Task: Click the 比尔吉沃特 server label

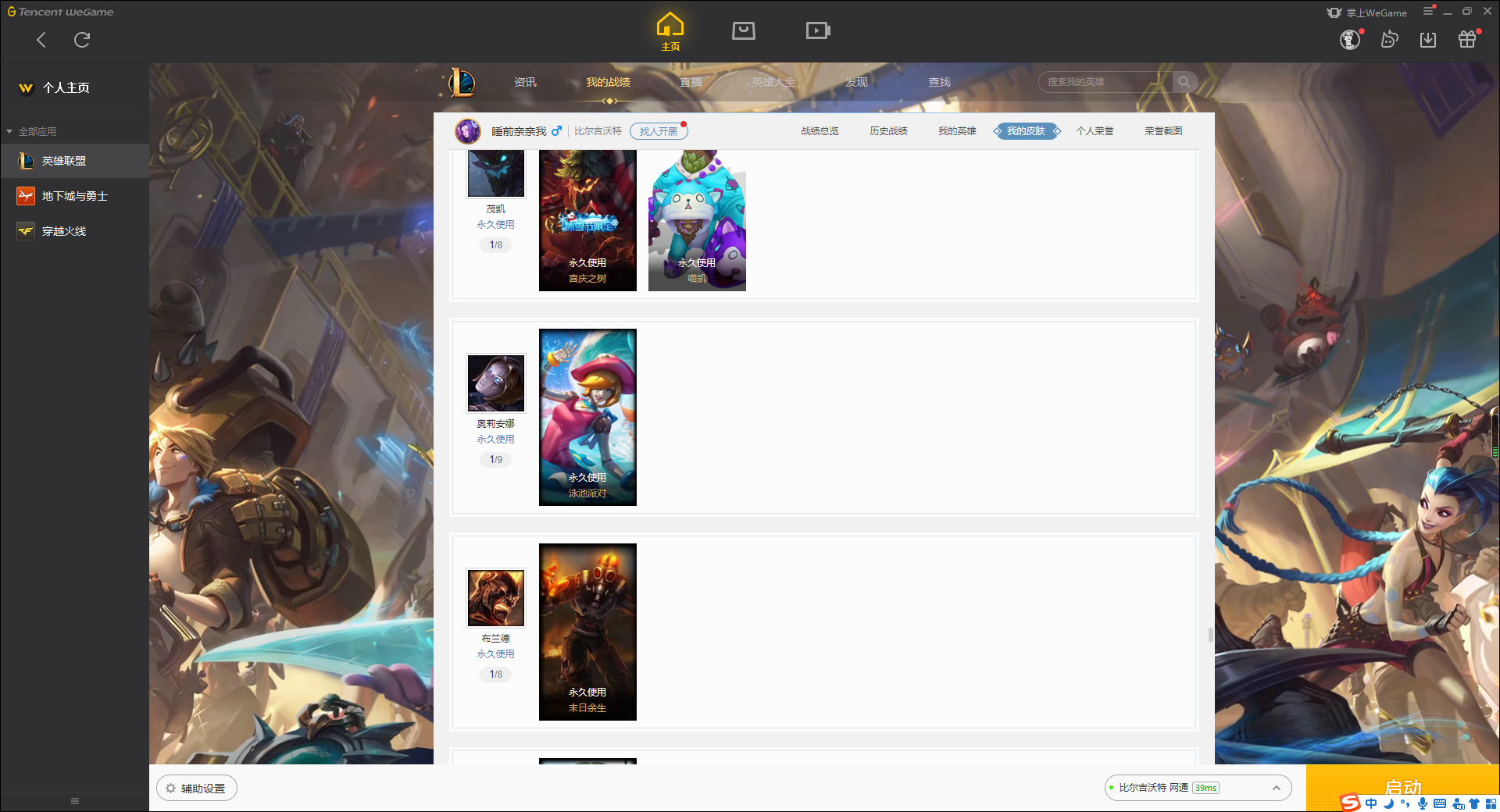Action: coord(598,131)
